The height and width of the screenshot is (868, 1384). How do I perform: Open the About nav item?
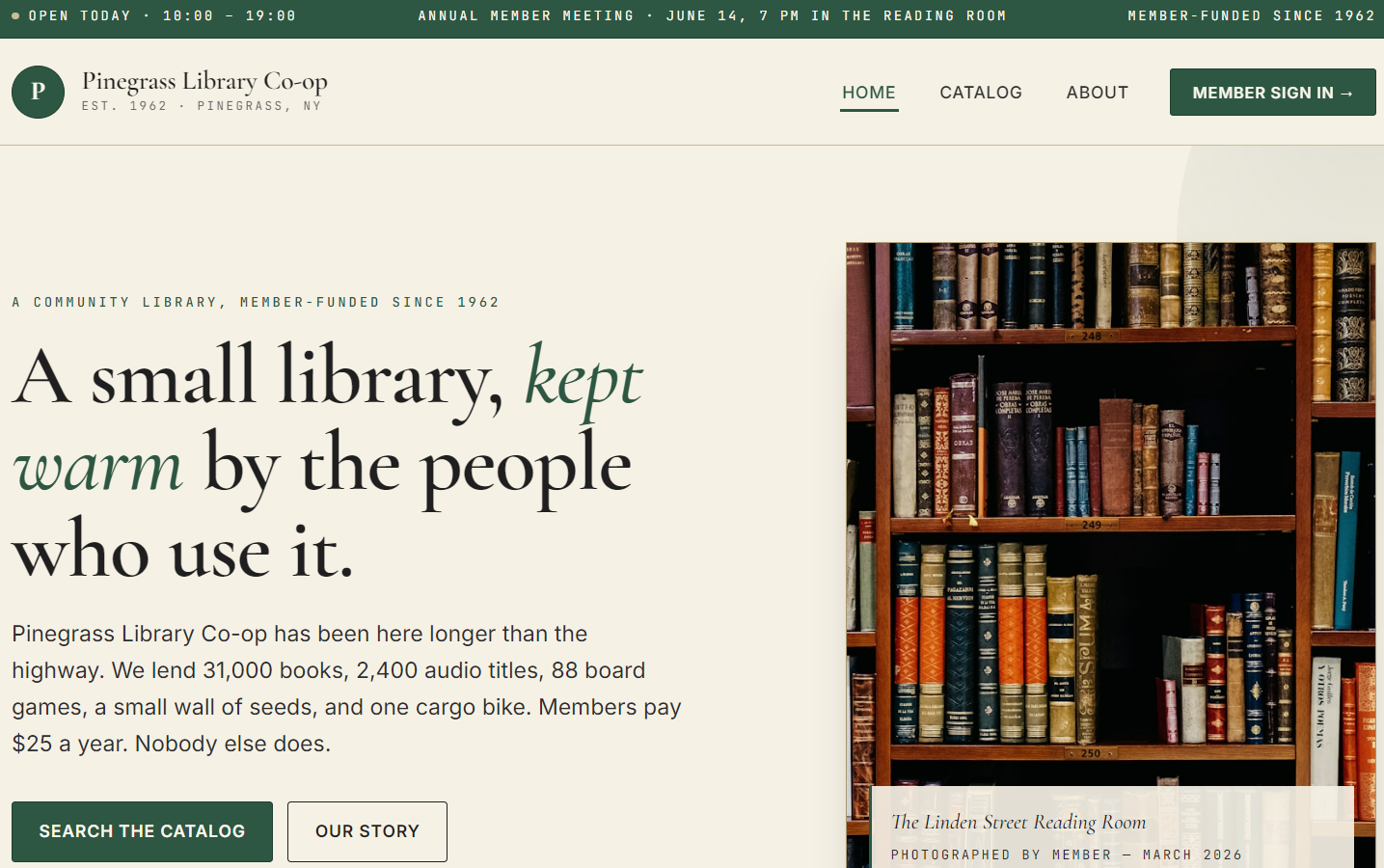1098,93
